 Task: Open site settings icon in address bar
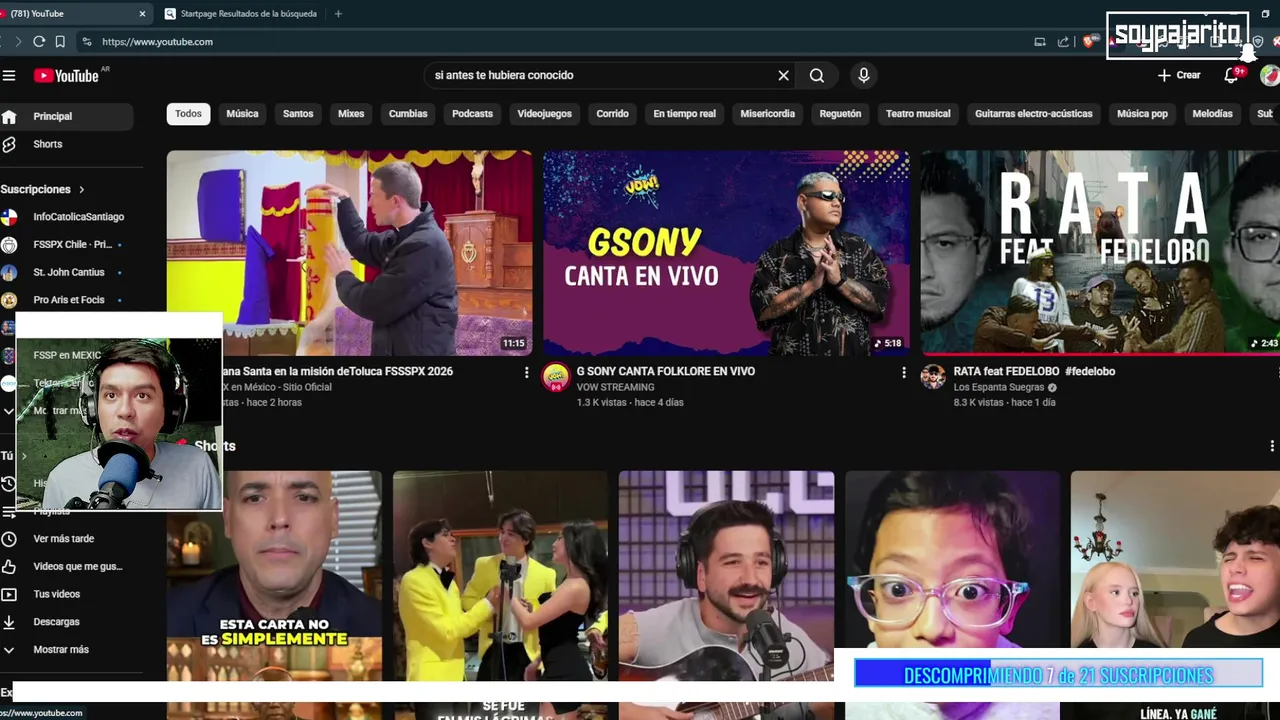point(87,42)
